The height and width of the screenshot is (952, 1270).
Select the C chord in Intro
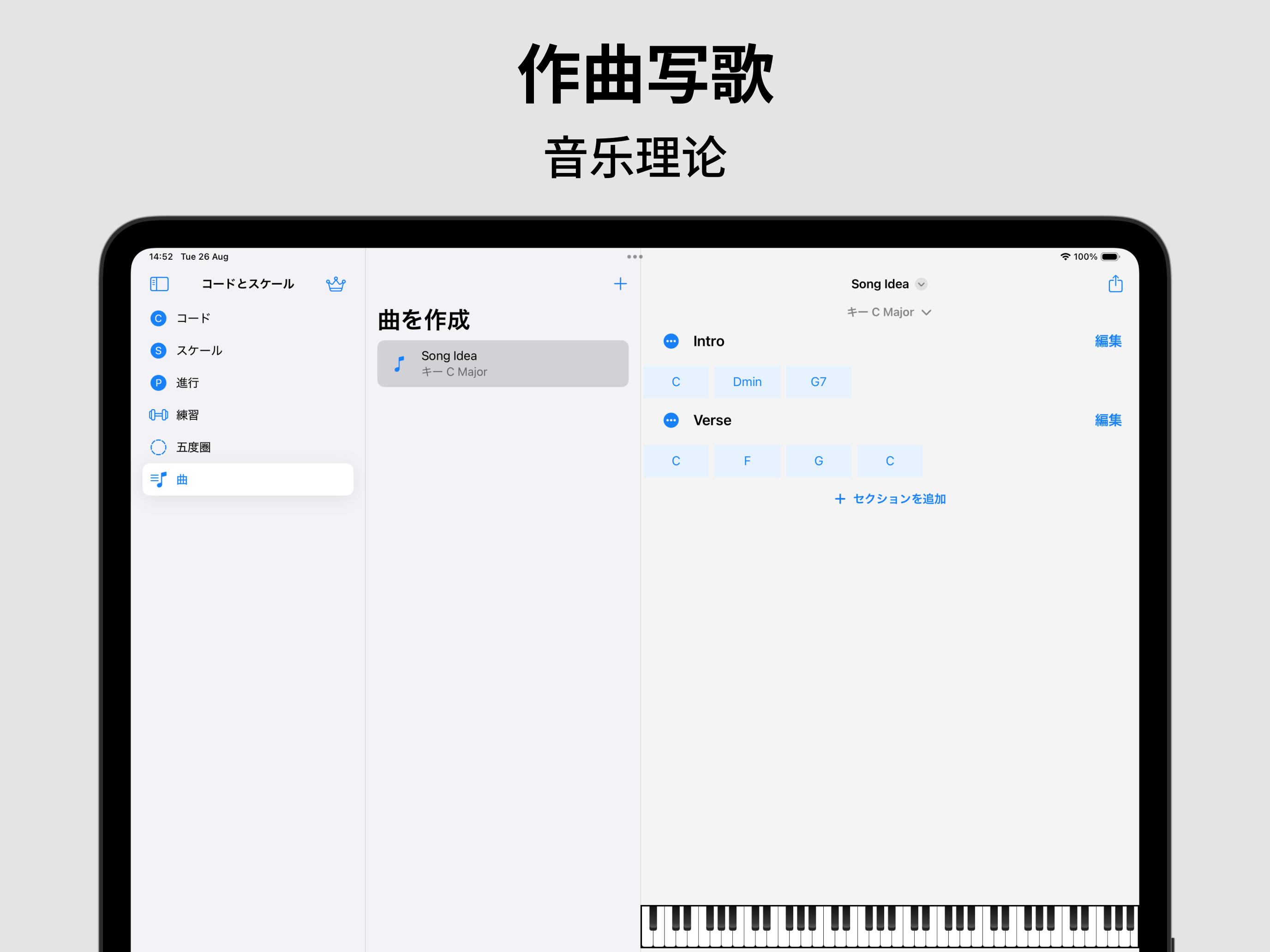click(676, 382)
